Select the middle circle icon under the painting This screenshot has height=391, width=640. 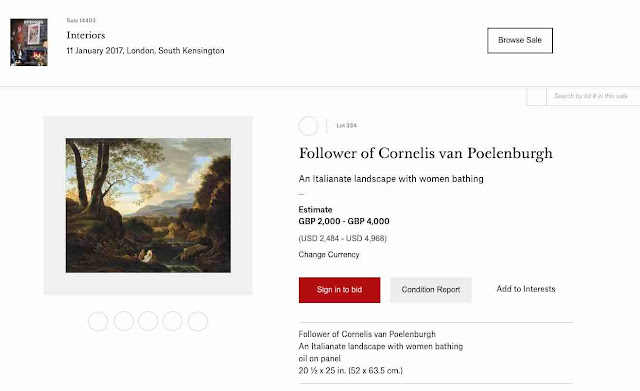click(148, 321)
